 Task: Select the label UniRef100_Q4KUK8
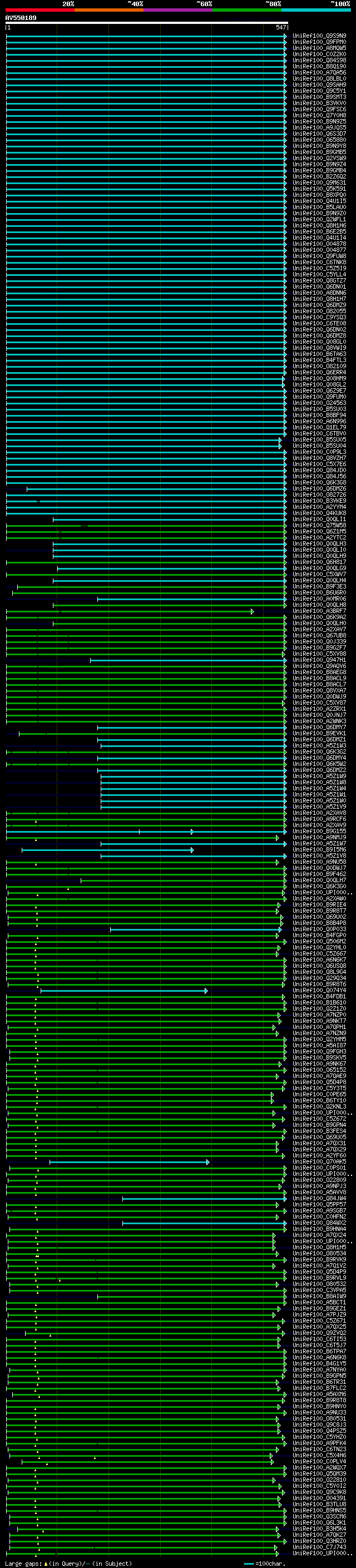[x=319, y=513]
